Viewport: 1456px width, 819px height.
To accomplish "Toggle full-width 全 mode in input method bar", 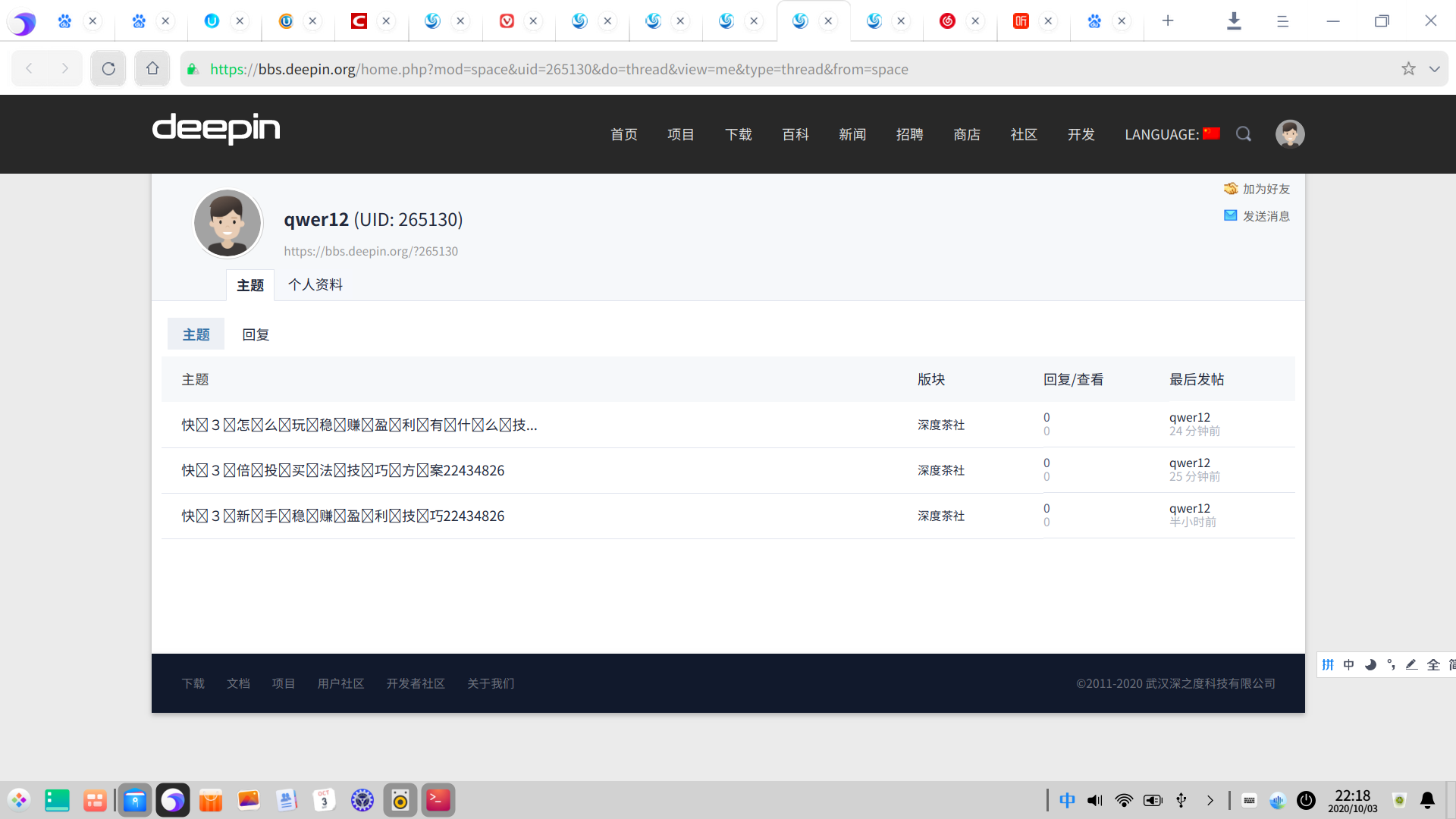I will [1433, 665].
